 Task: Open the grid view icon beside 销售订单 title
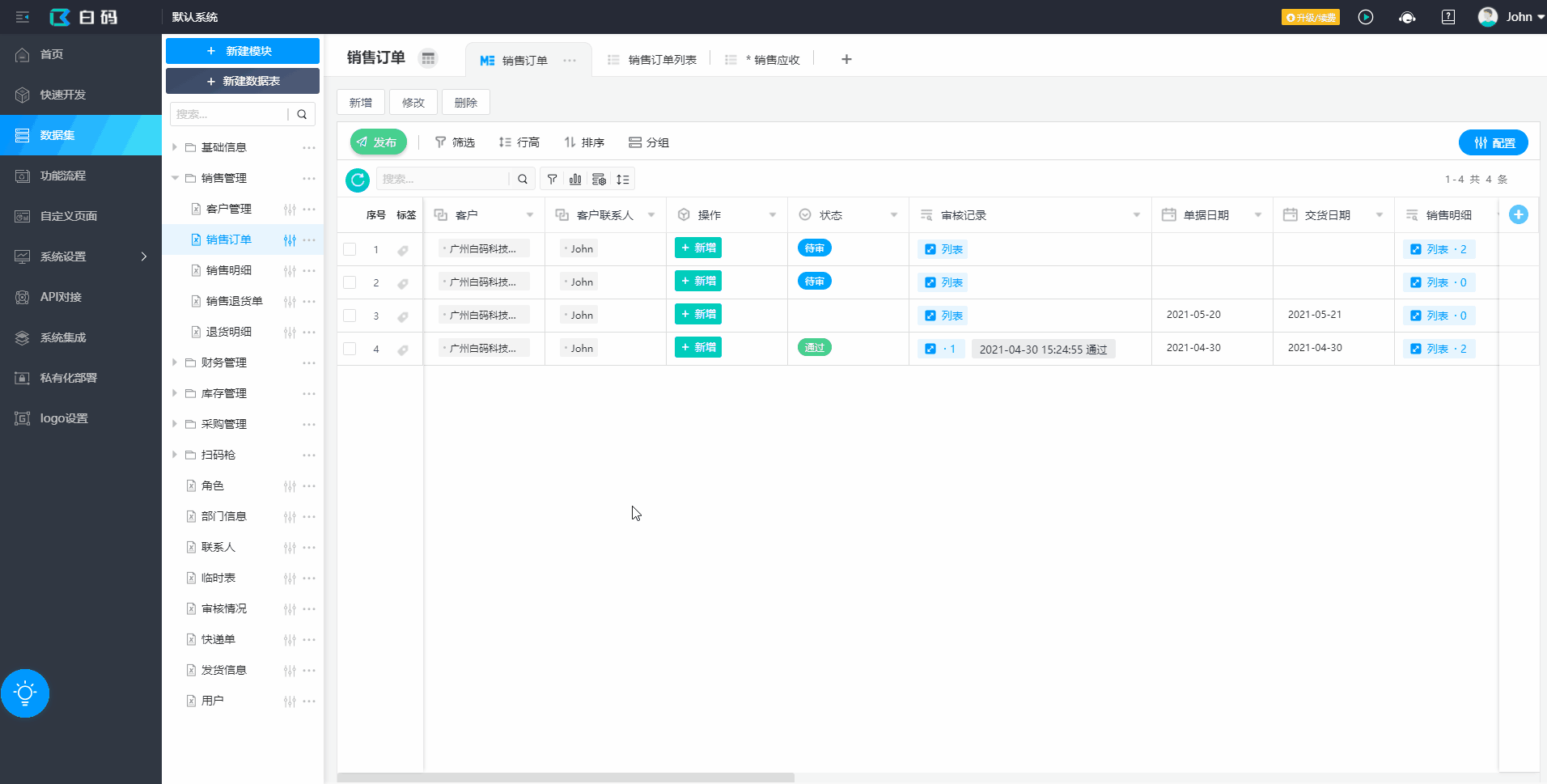coord(428,58)
